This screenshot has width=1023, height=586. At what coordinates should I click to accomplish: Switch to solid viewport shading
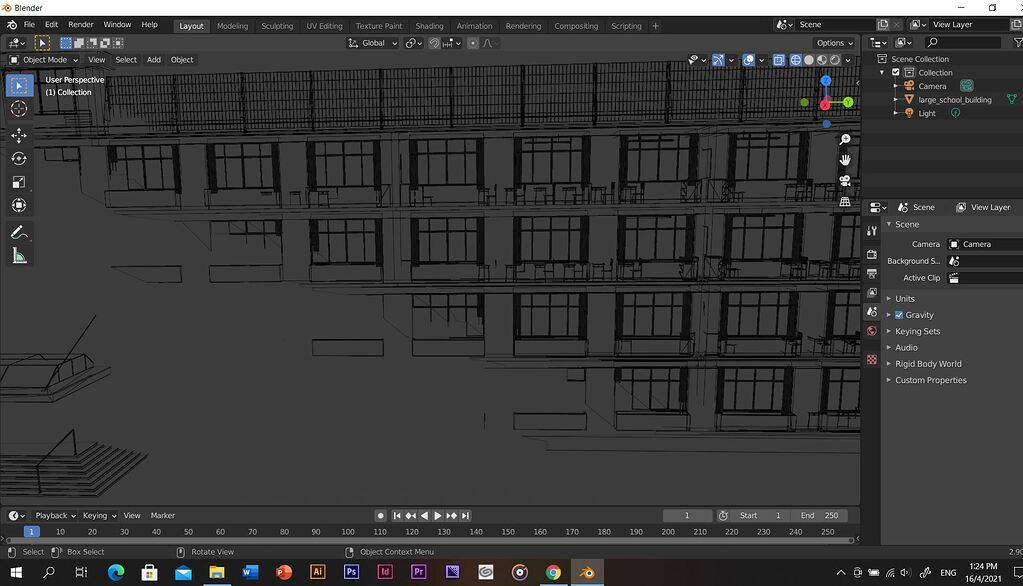[x=809, y=60]
